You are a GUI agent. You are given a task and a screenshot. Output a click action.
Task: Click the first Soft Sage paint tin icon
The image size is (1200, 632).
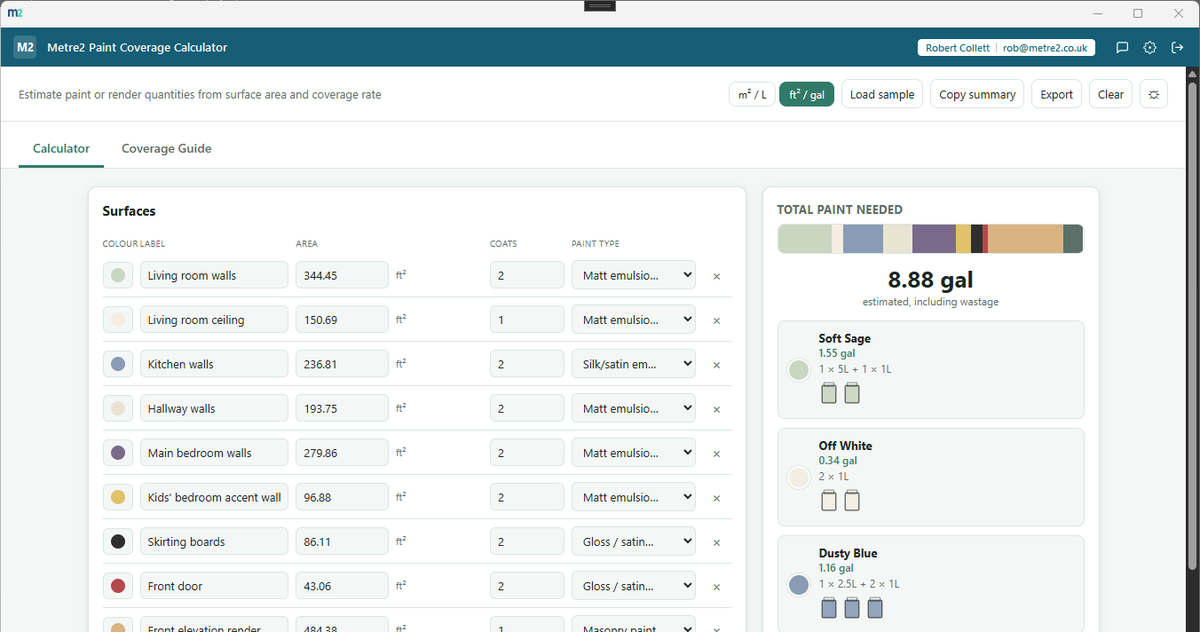(828, 393)
